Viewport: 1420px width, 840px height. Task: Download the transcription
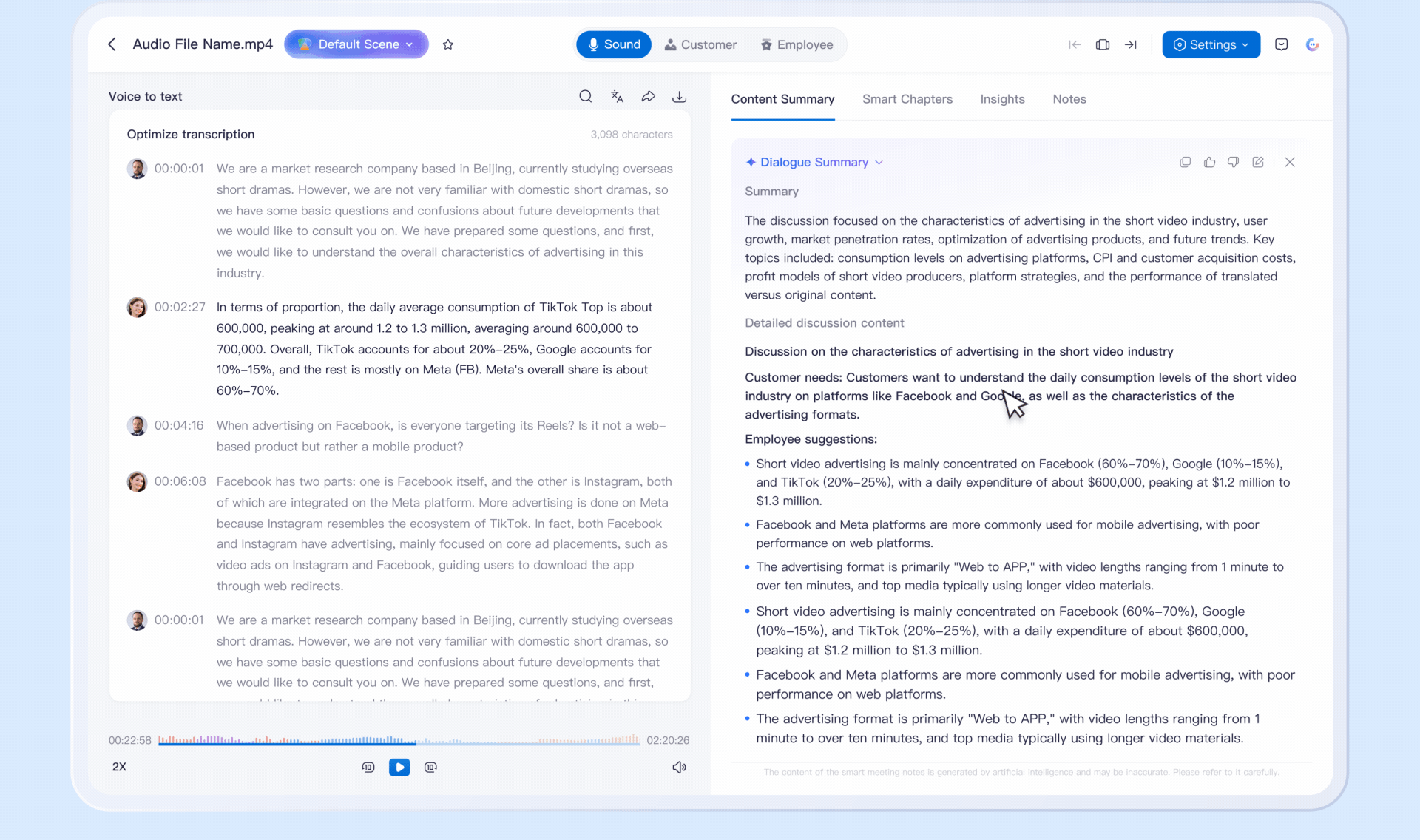[679, 96]
